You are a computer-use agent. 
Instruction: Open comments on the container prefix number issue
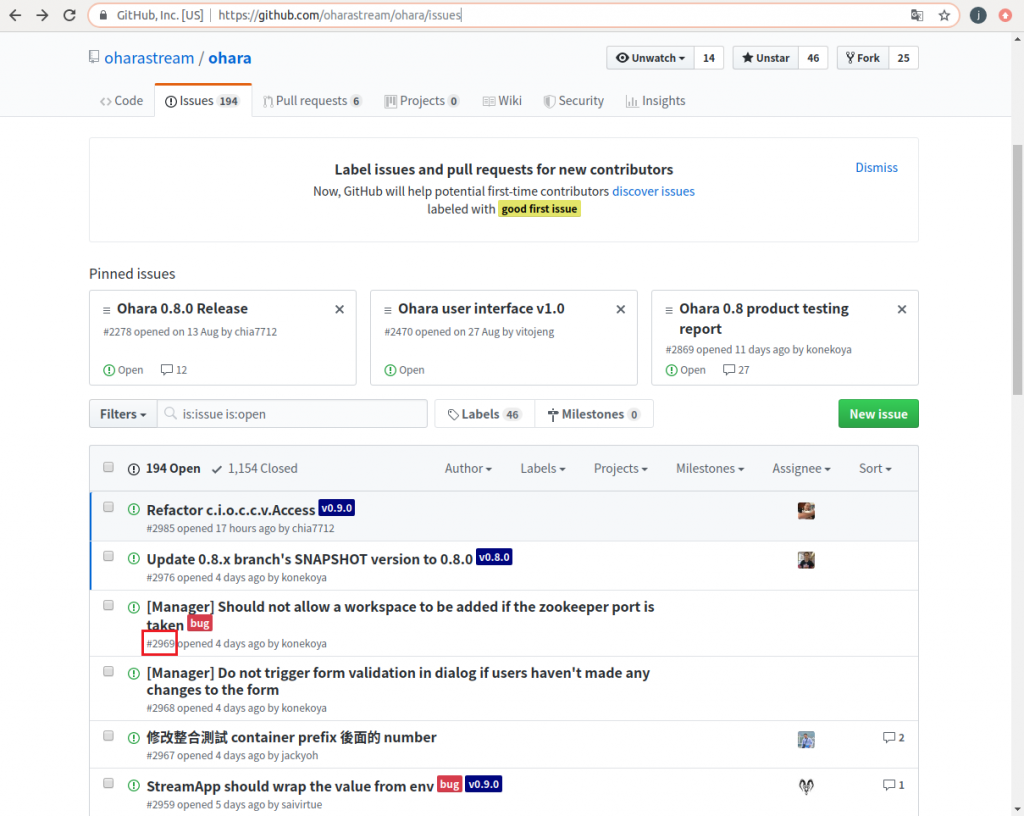point(893,738)
